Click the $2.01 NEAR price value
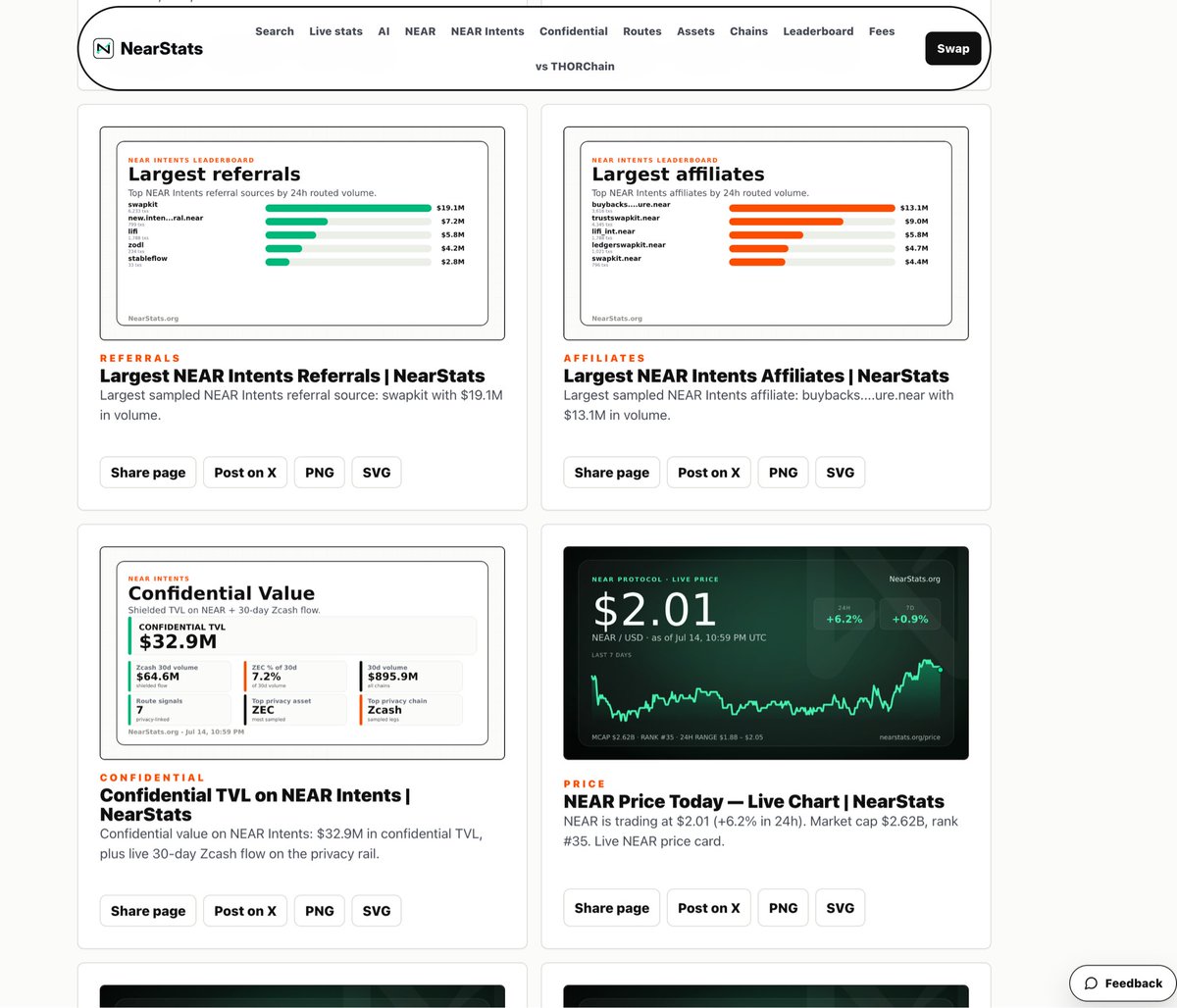Image resolution: width=1177 pixels, height=1008 pixels. pos(655,610)
